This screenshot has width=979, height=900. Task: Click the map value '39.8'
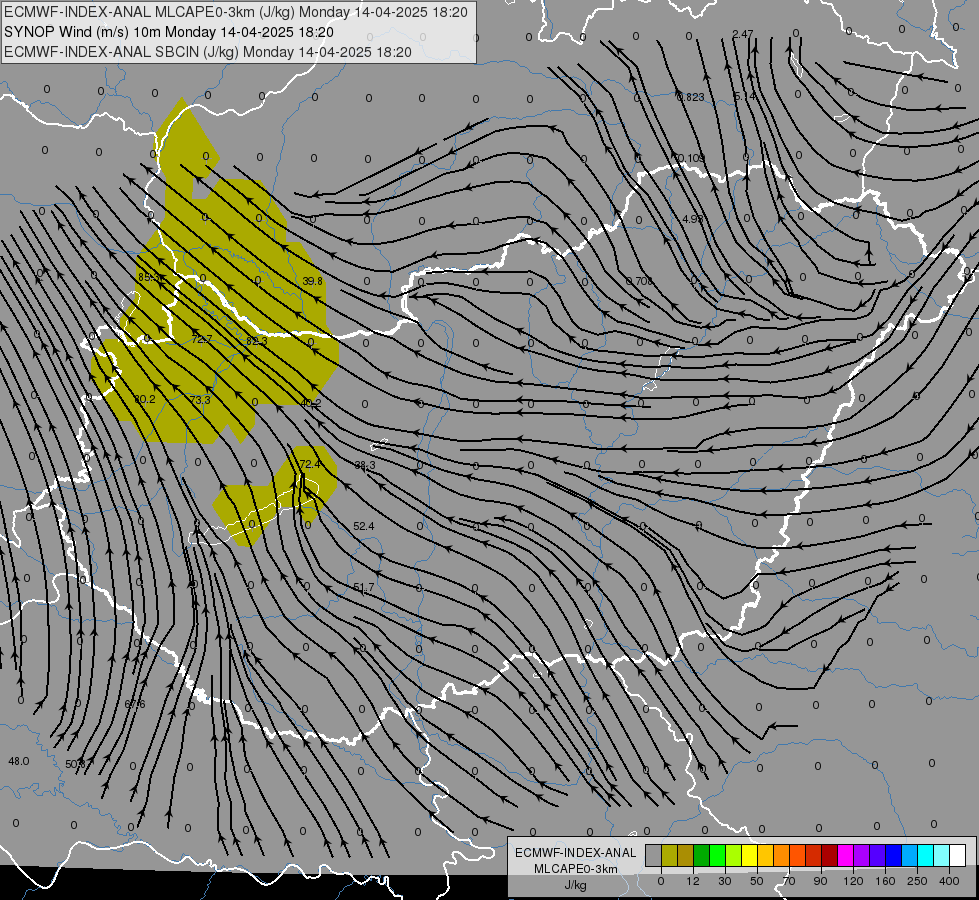pos(312,281)
